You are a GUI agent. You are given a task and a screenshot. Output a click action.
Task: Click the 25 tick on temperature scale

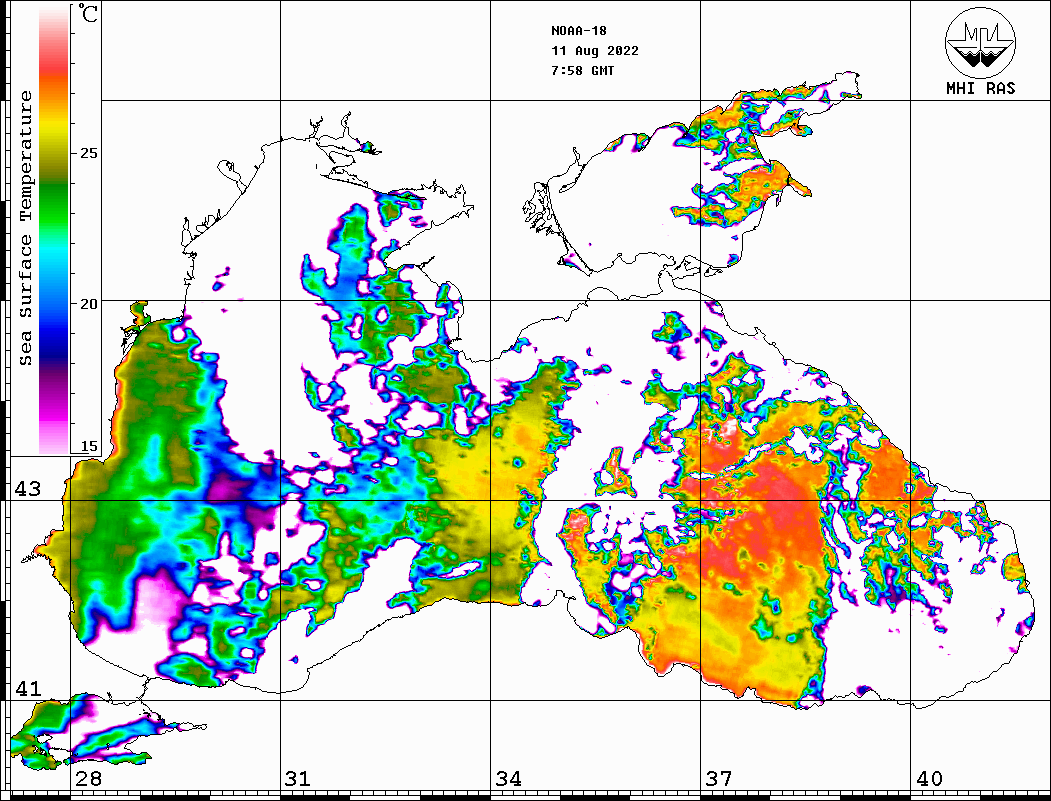88,153
